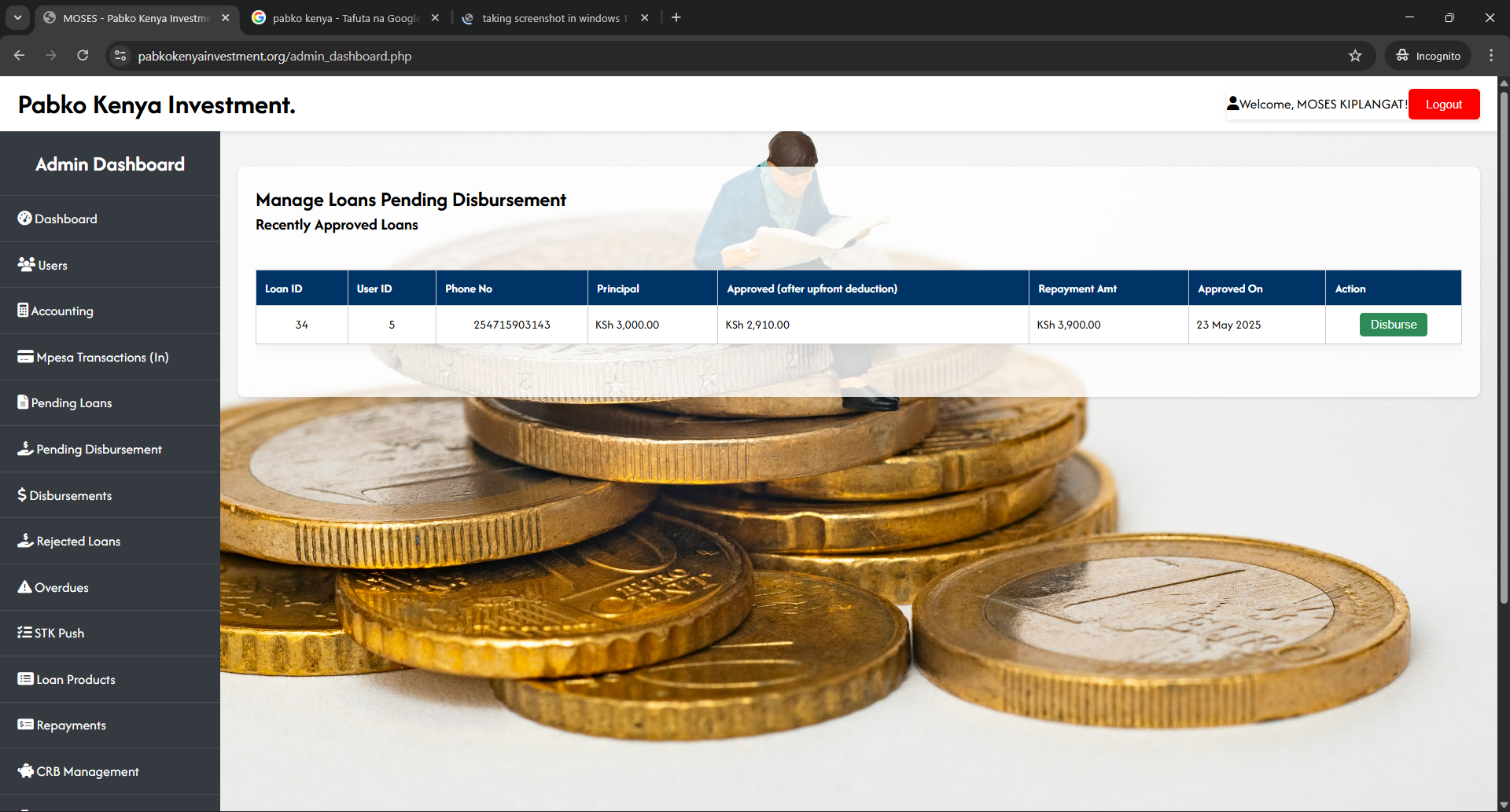
Task: Open Users via the people icon
Action: [x=26, y=264]
